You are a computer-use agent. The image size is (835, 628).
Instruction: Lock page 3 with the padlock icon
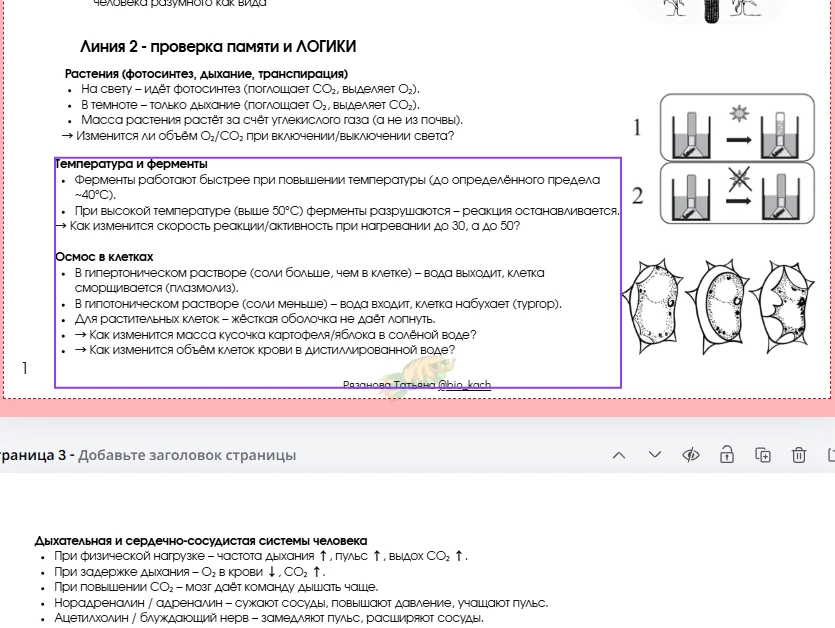click(x=727, y=455)
